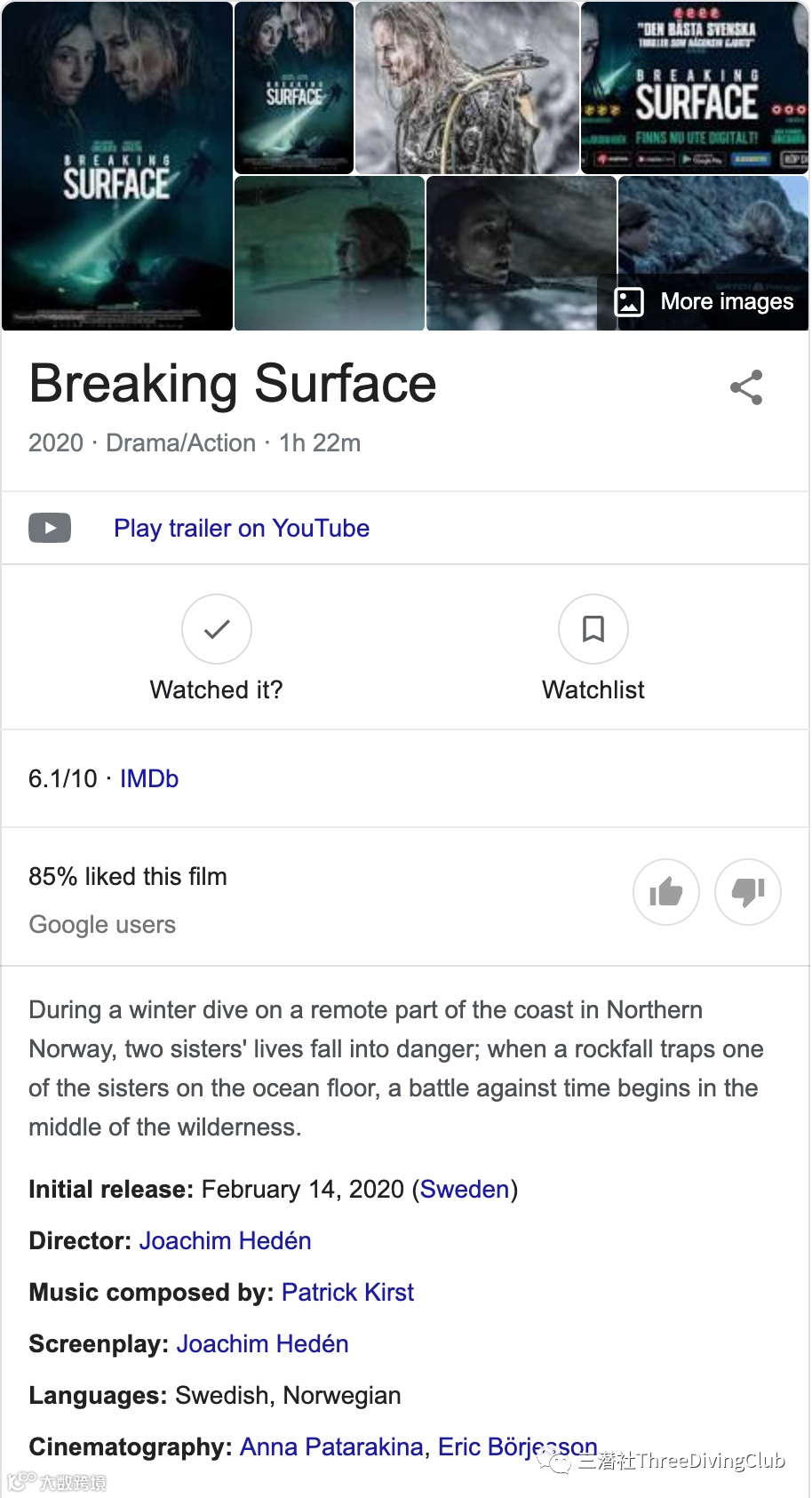Open Anna Patarakina's cinematography link
The image size is (812, 1498).
(330, 1446)
